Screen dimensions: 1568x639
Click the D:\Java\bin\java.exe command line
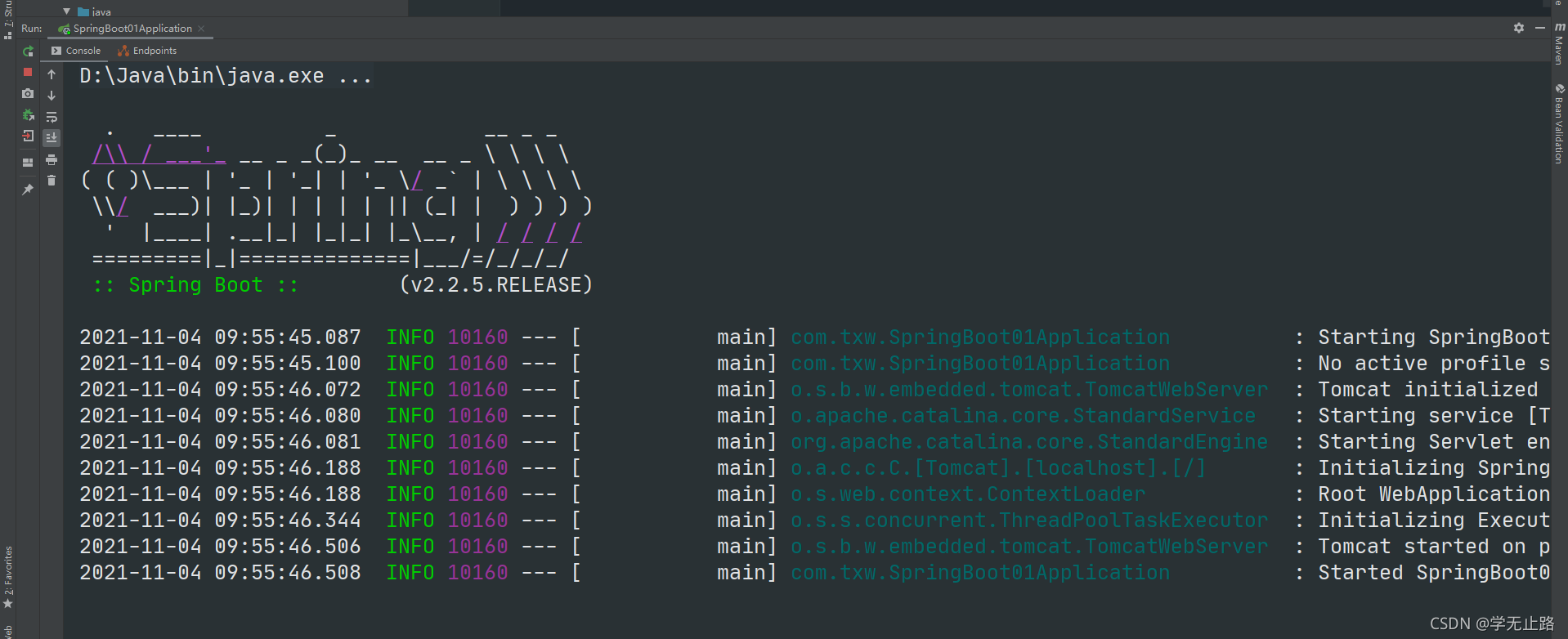pos(226,76)
